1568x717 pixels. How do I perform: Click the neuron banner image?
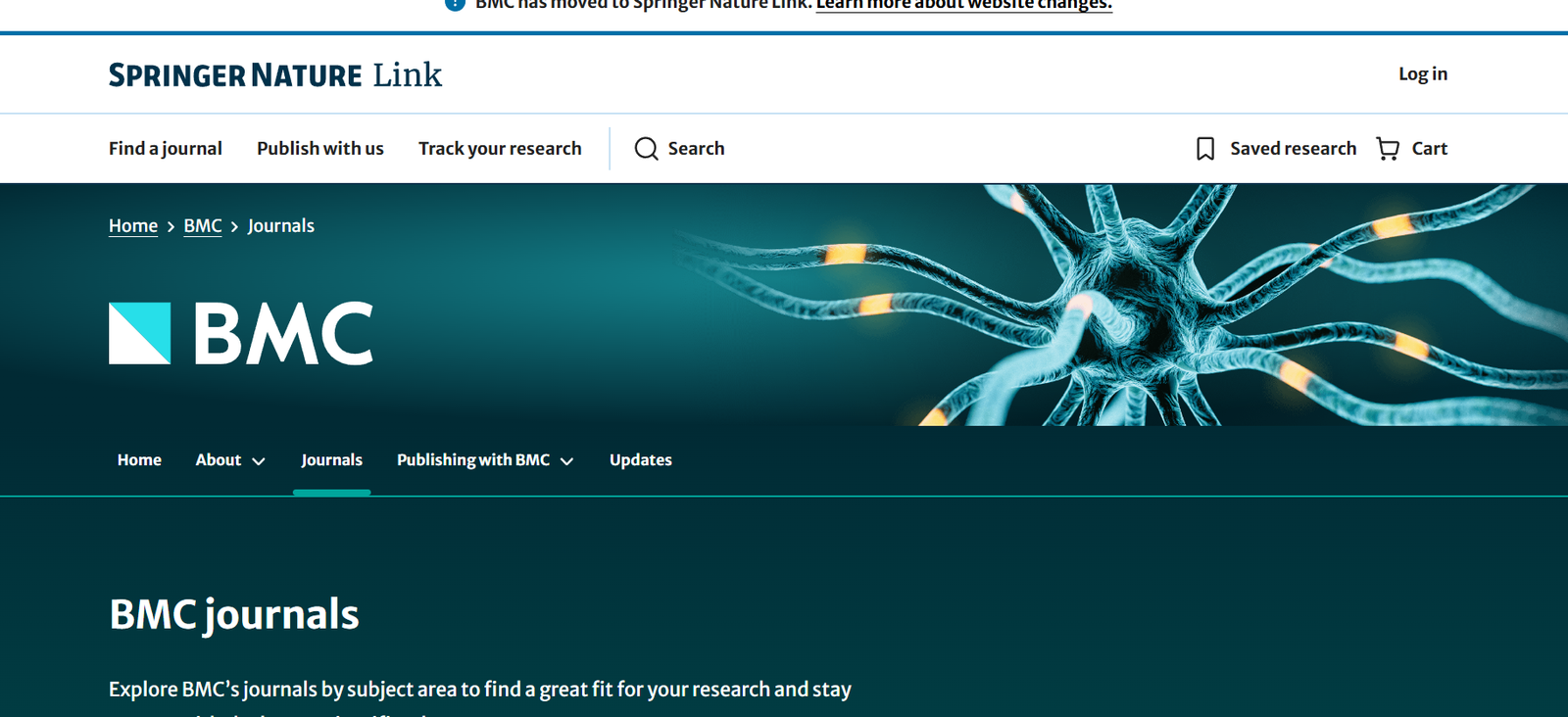point(1127,304)
